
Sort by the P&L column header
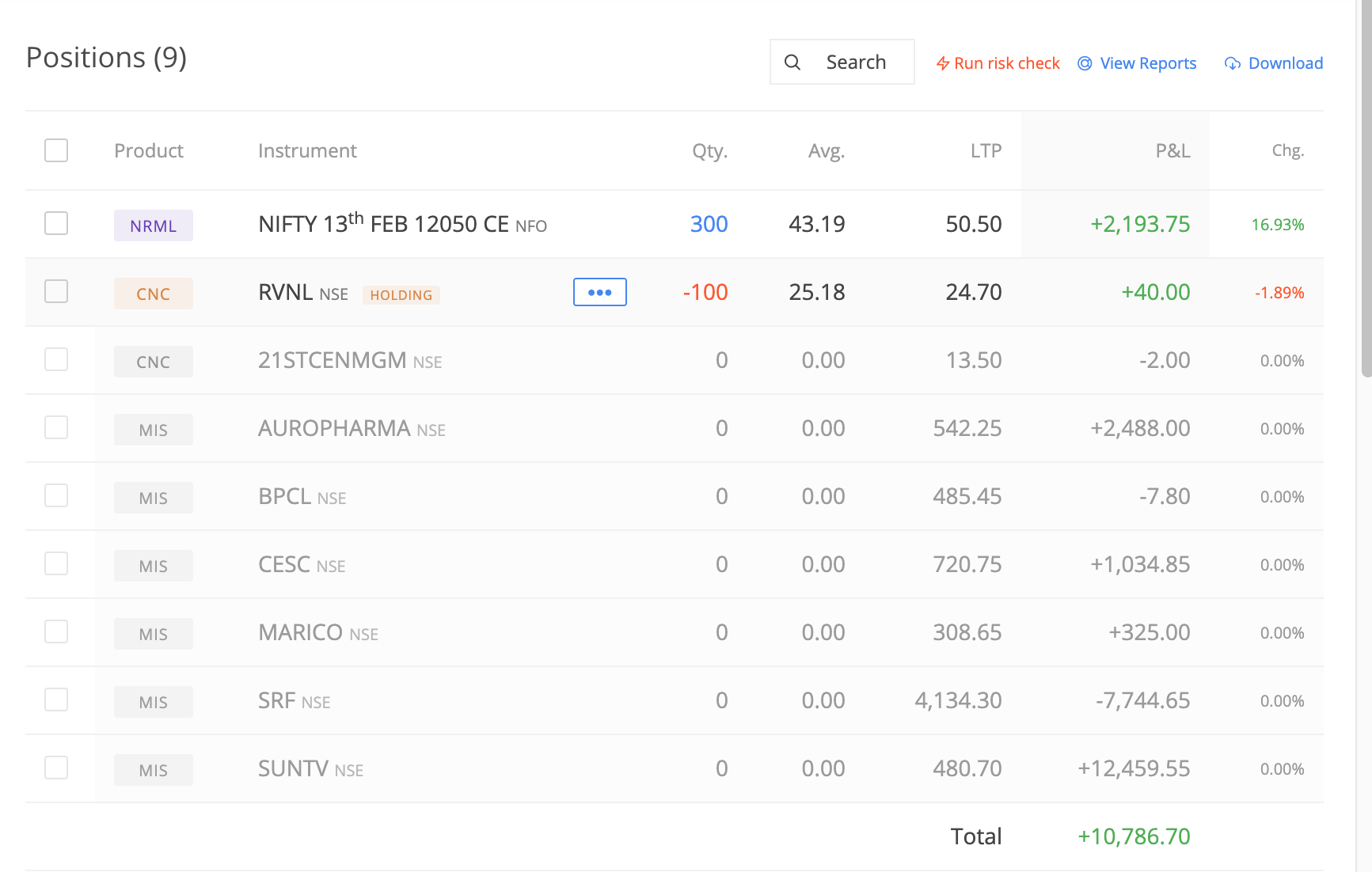1172,150
